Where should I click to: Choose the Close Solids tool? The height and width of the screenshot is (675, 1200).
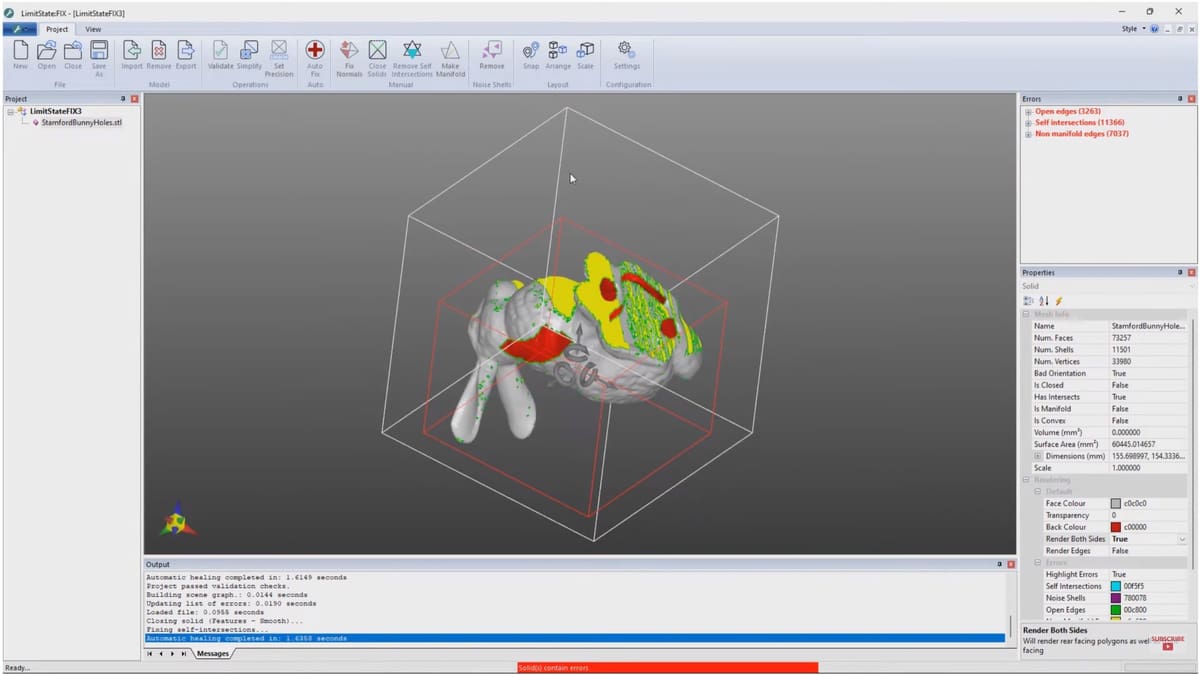pos(377,58)
